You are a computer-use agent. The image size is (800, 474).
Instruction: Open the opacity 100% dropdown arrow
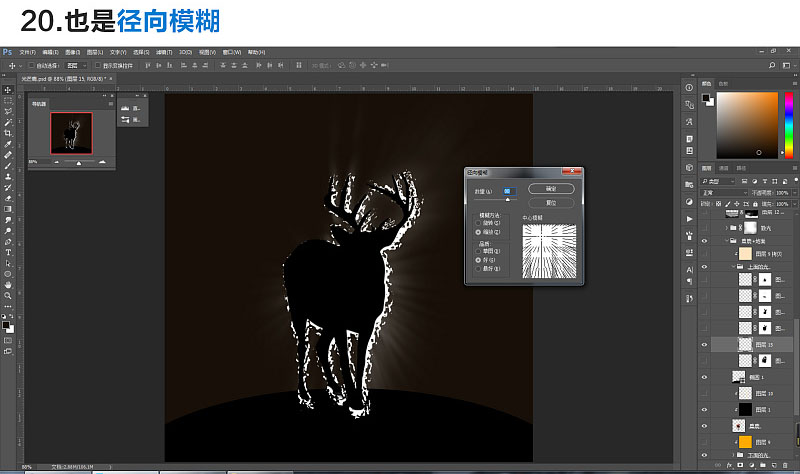(795, 193)
